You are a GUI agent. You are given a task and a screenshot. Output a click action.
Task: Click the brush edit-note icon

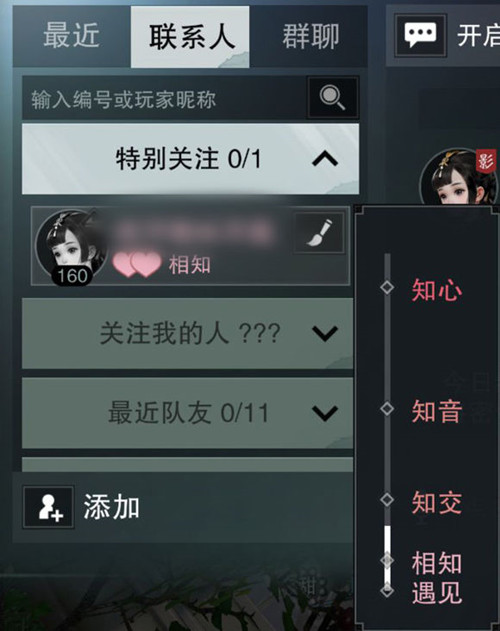pos(319,233)
